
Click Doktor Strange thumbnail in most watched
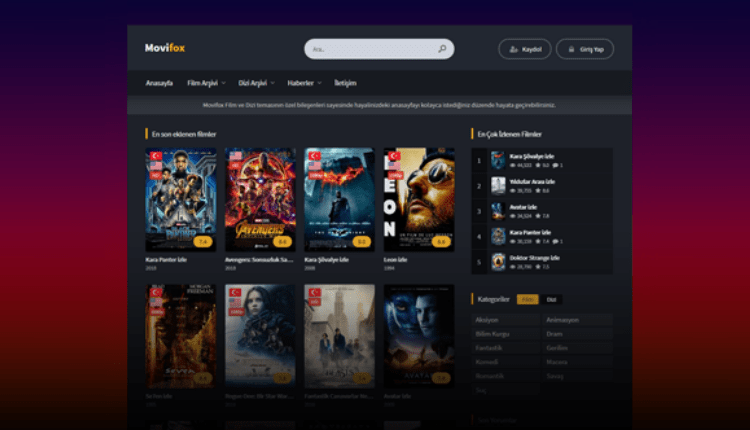(x=498, y=262)
